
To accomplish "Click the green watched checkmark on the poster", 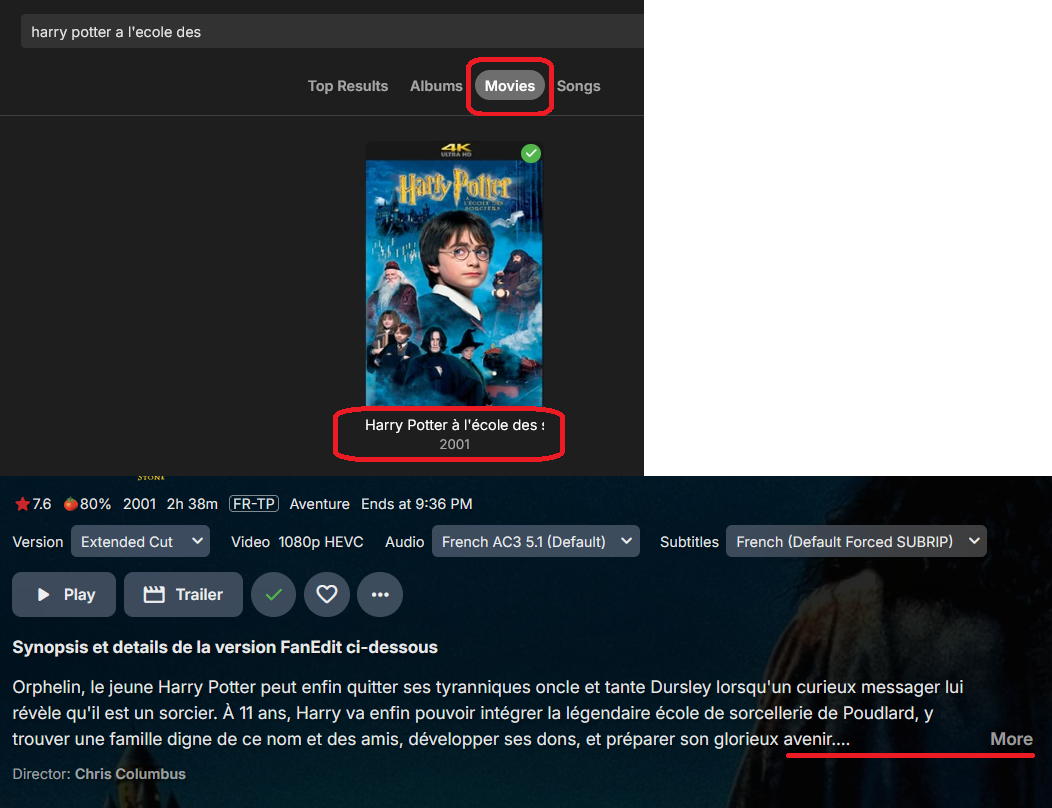I will coord(531,154).
